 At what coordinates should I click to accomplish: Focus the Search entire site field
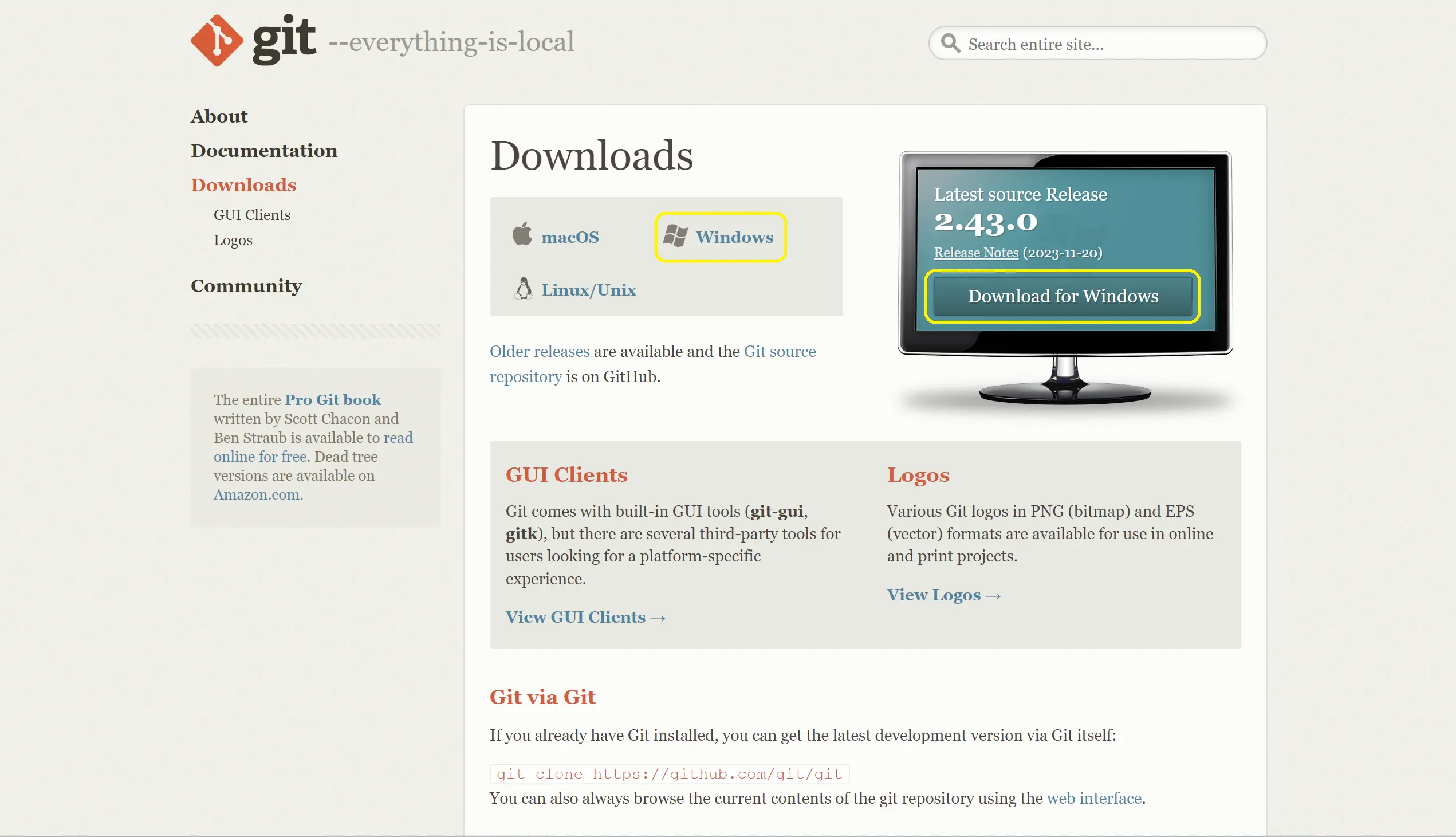pyautogui.click(x=1097, y=43)
